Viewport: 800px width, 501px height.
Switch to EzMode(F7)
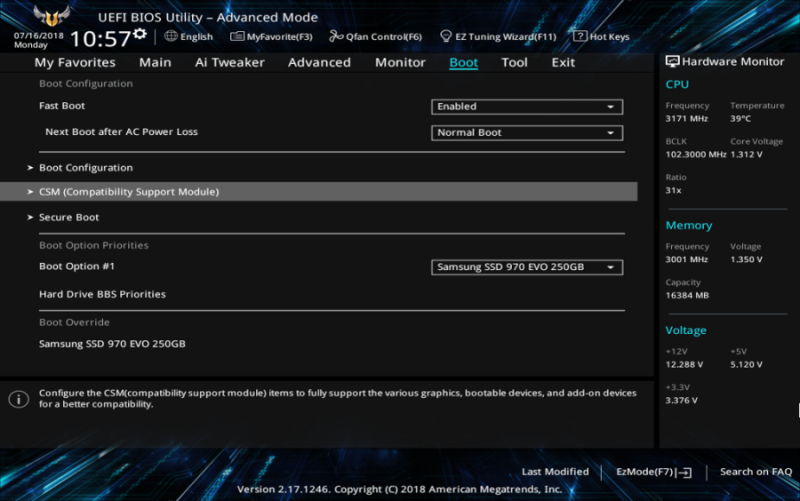click(x=654, y=472)
